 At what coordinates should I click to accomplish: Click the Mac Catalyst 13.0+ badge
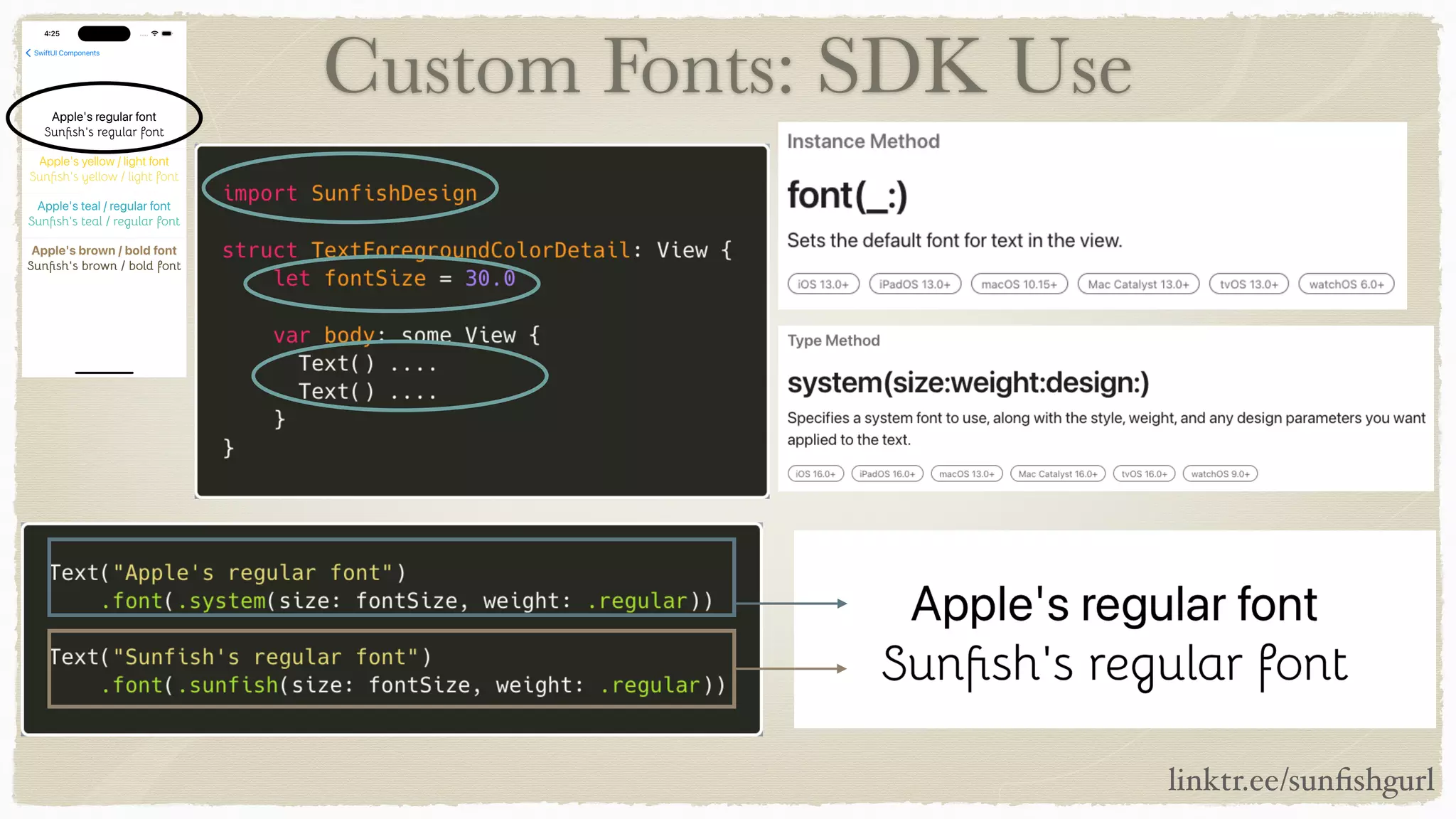(1138, 284)
